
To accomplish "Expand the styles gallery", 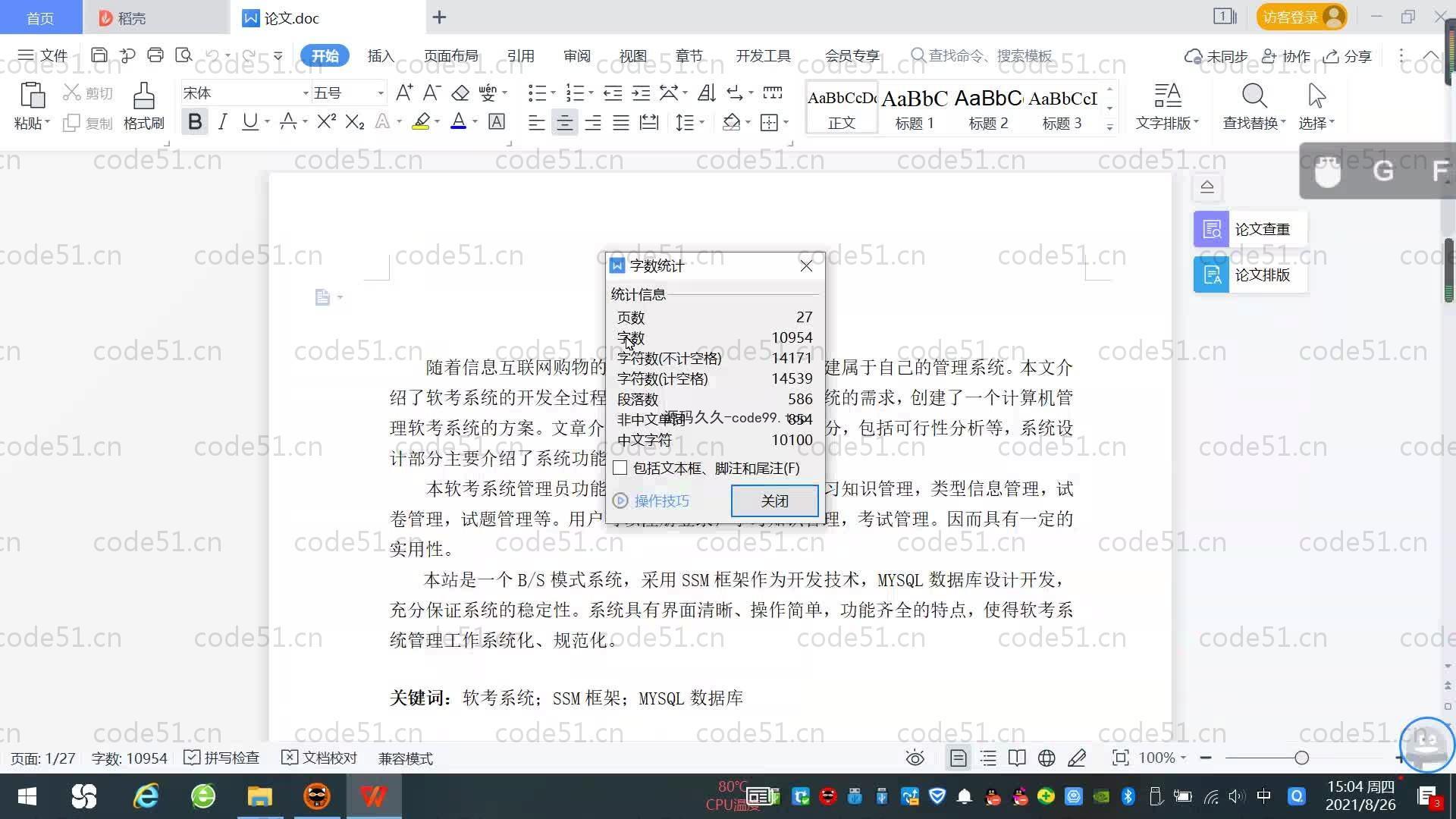I will click(x=1109, y=127).
